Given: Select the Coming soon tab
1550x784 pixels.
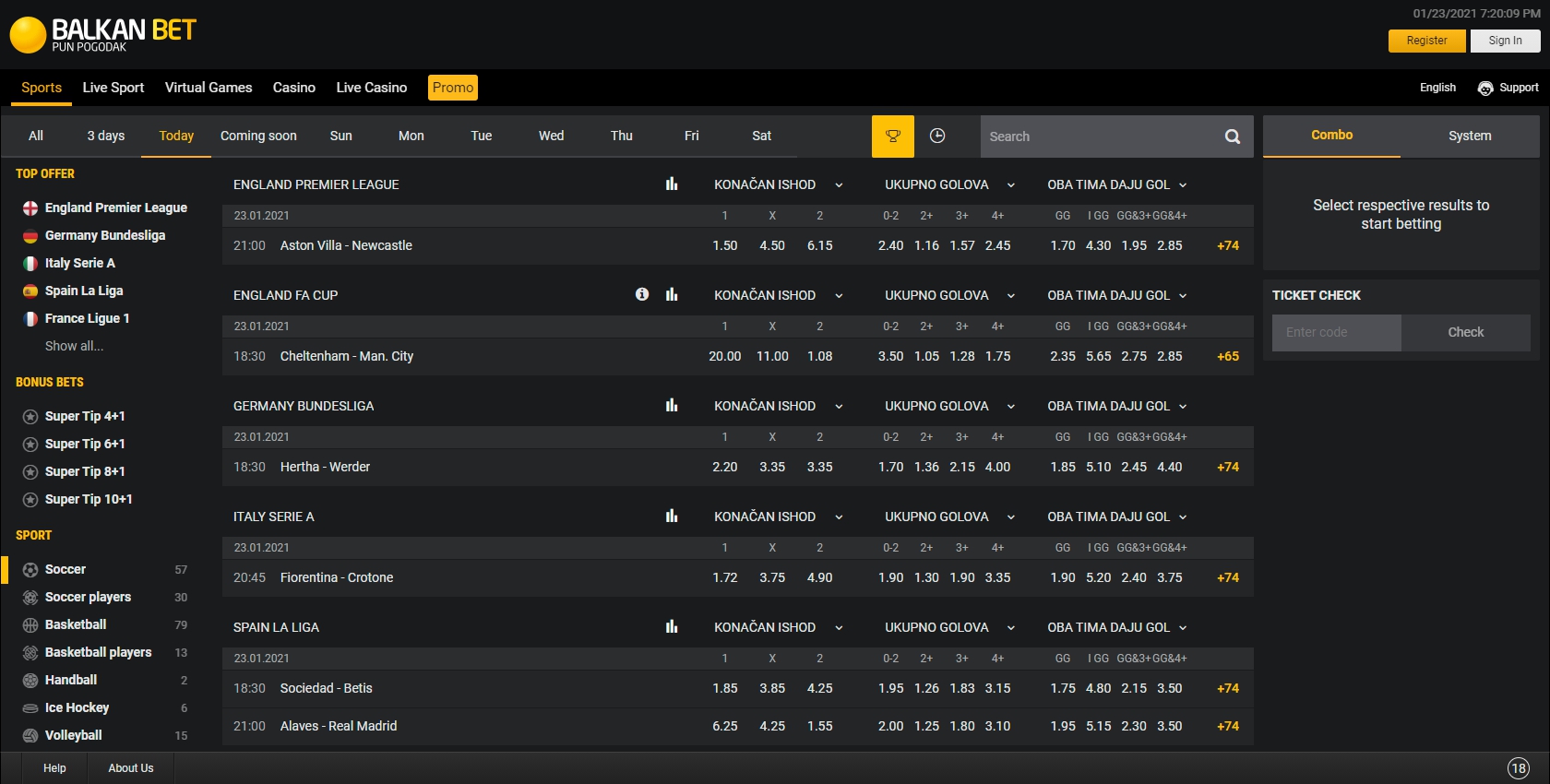Looking at the screenshot, I should [258, 136].
